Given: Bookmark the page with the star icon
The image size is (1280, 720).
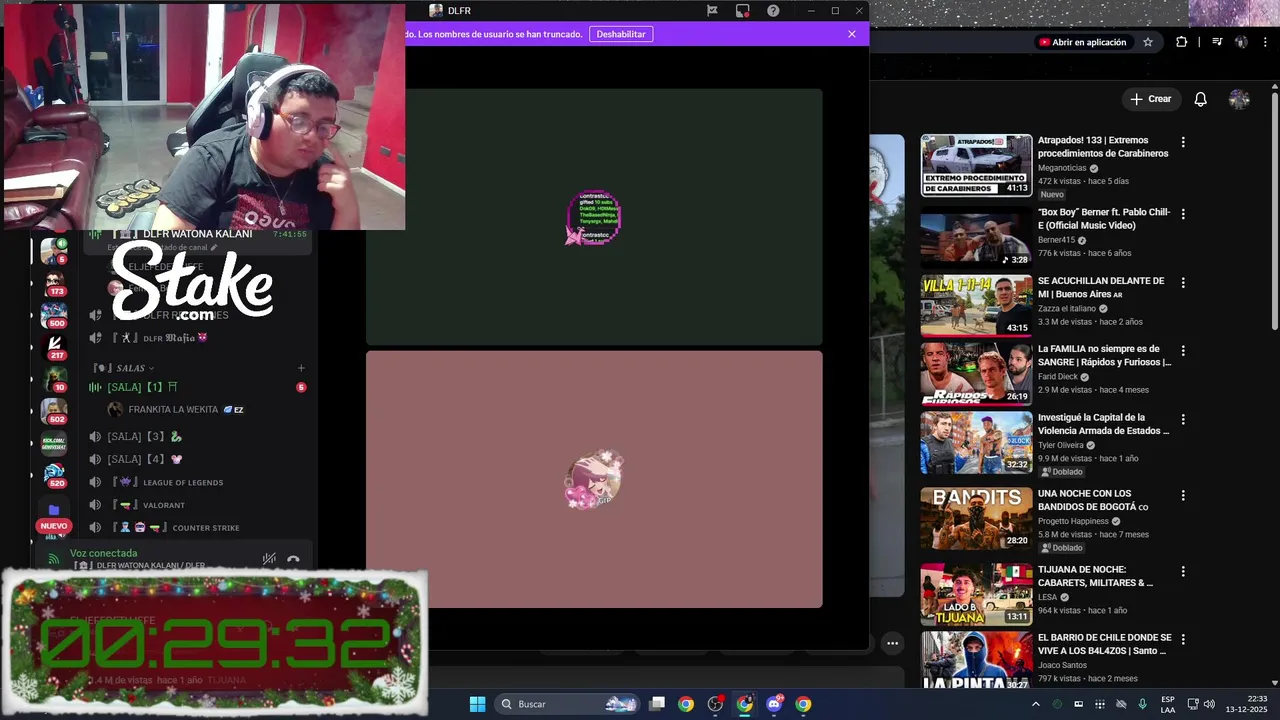Looking at the screenshot, I should pyautogui.click(x=1148, y=42).
